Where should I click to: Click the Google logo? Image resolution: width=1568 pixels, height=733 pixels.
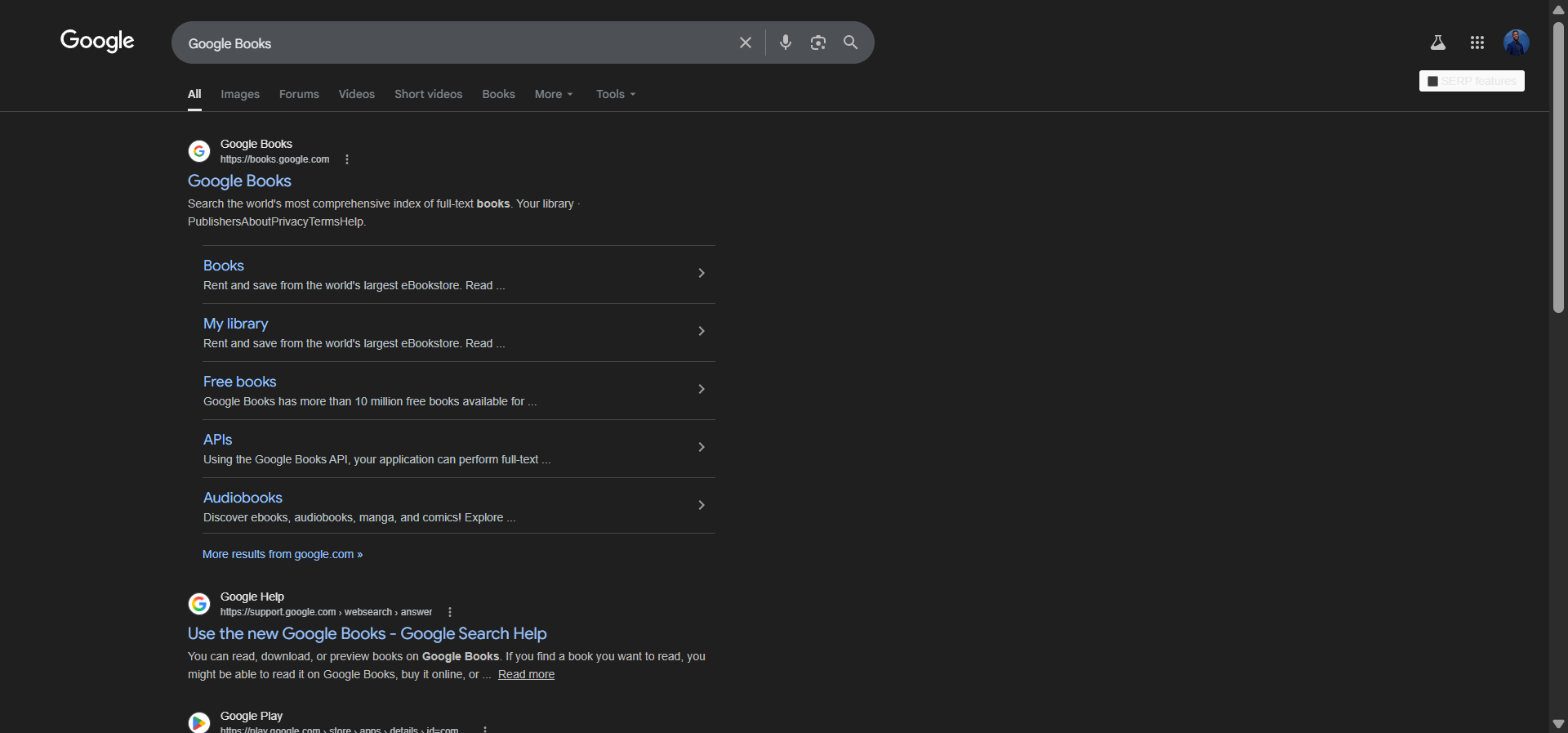coord(97,40)
